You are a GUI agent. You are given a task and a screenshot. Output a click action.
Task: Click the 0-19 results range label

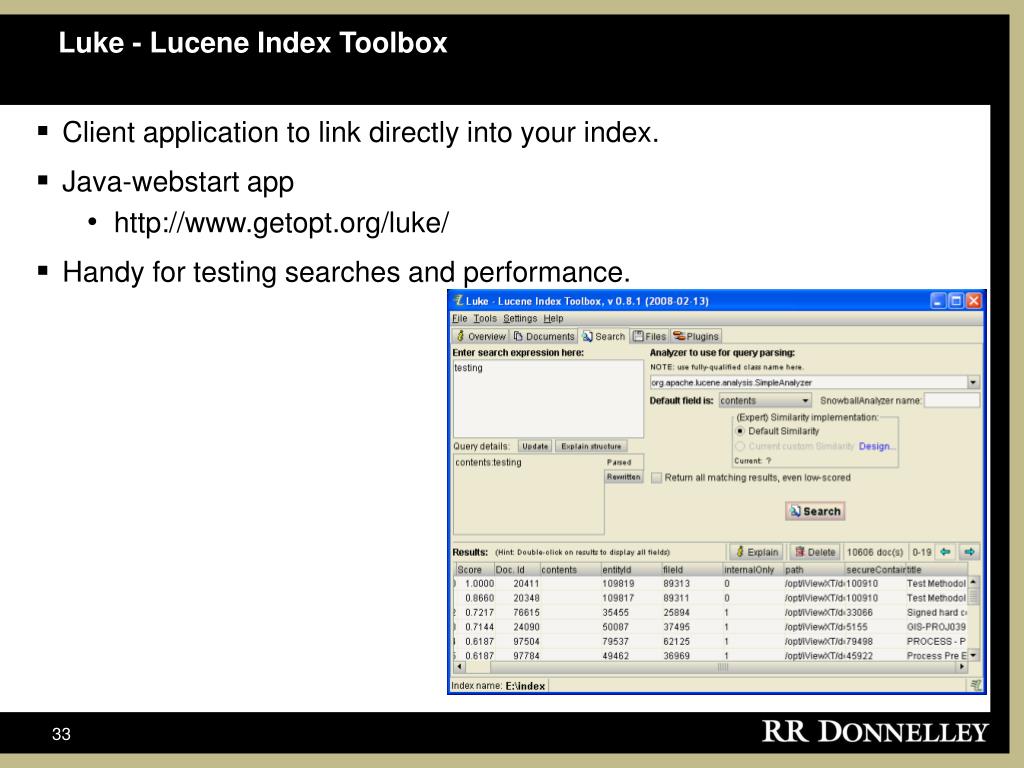tap(921, 552)
